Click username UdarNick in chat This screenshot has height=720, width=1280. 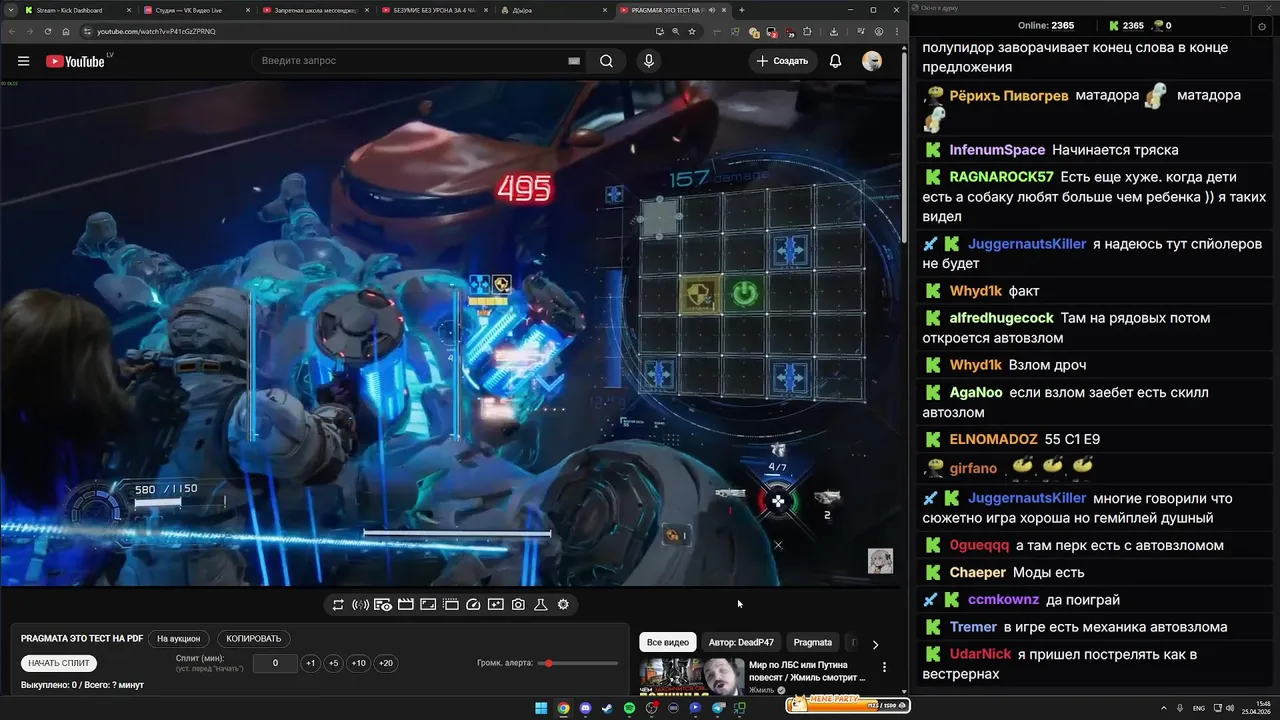[980, 654]
